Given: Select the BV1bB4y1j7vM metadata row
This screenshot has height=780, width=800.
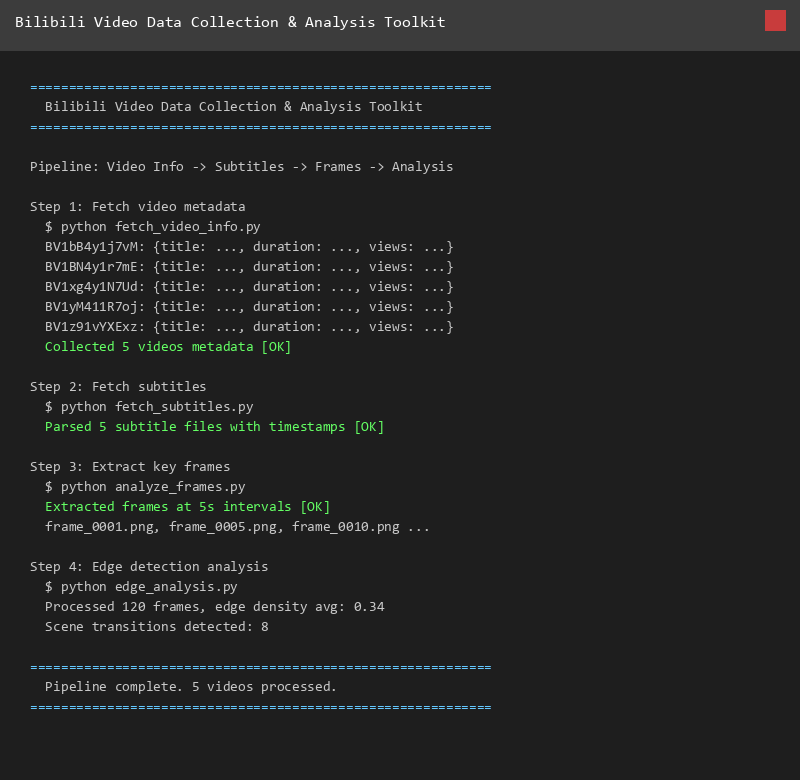Looking at the screenshot, I should pos(249,247).
